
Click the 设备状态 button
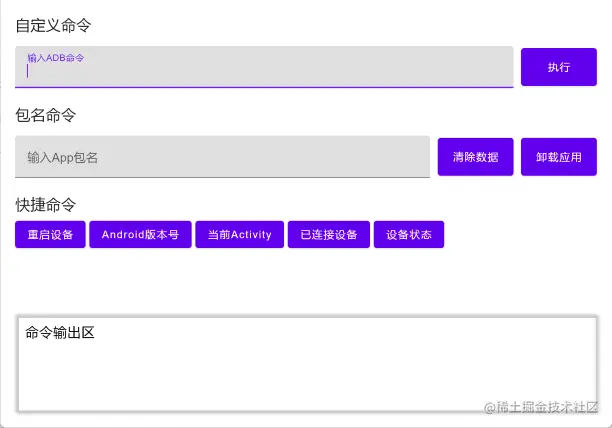click(409, 234)
